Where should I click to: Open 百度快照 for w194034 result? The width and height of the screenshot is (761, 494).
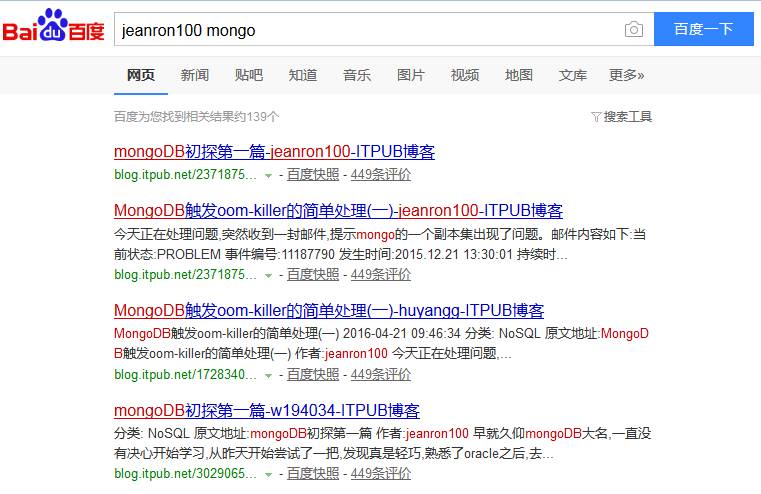point(313,474)
